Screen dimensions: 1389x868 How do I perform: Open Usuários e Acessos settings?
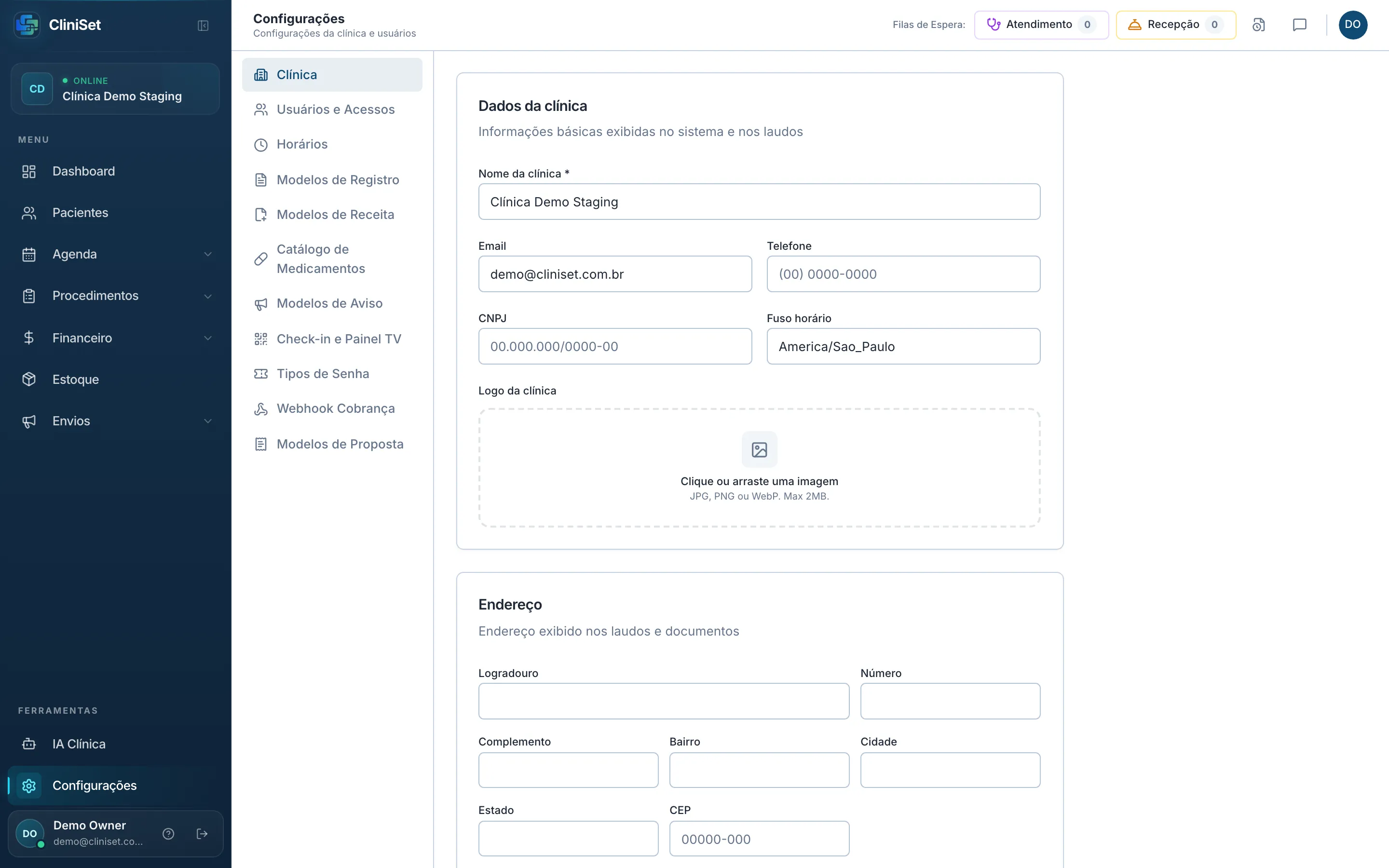click(332, 109)
